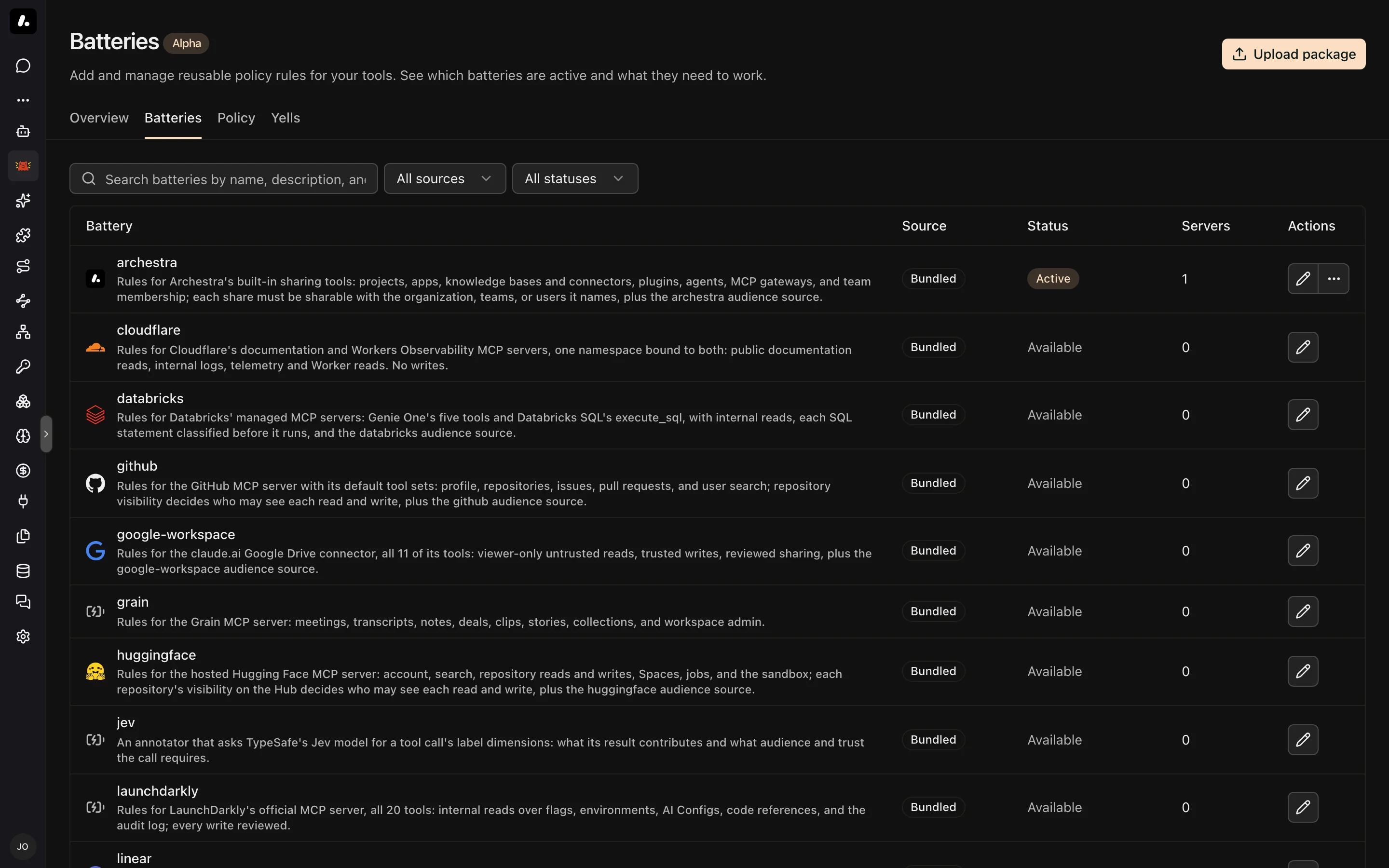This screenshot has height=868, width=1389.
Task: Open more actions for archestra battery
Action: click(1334, 278)
